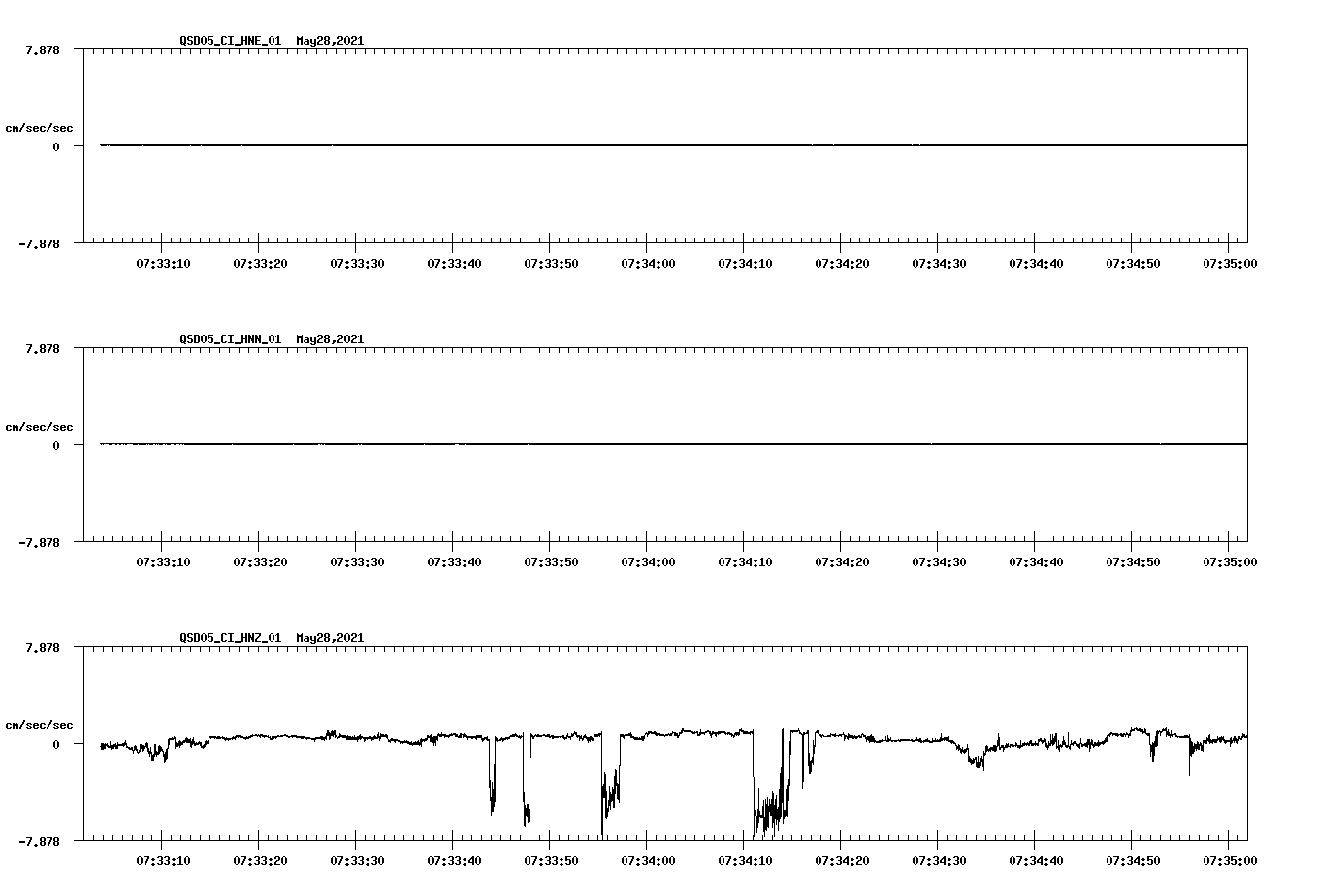Click the cm/sec/sec label on HNZ panel

[x=39, y=722]
